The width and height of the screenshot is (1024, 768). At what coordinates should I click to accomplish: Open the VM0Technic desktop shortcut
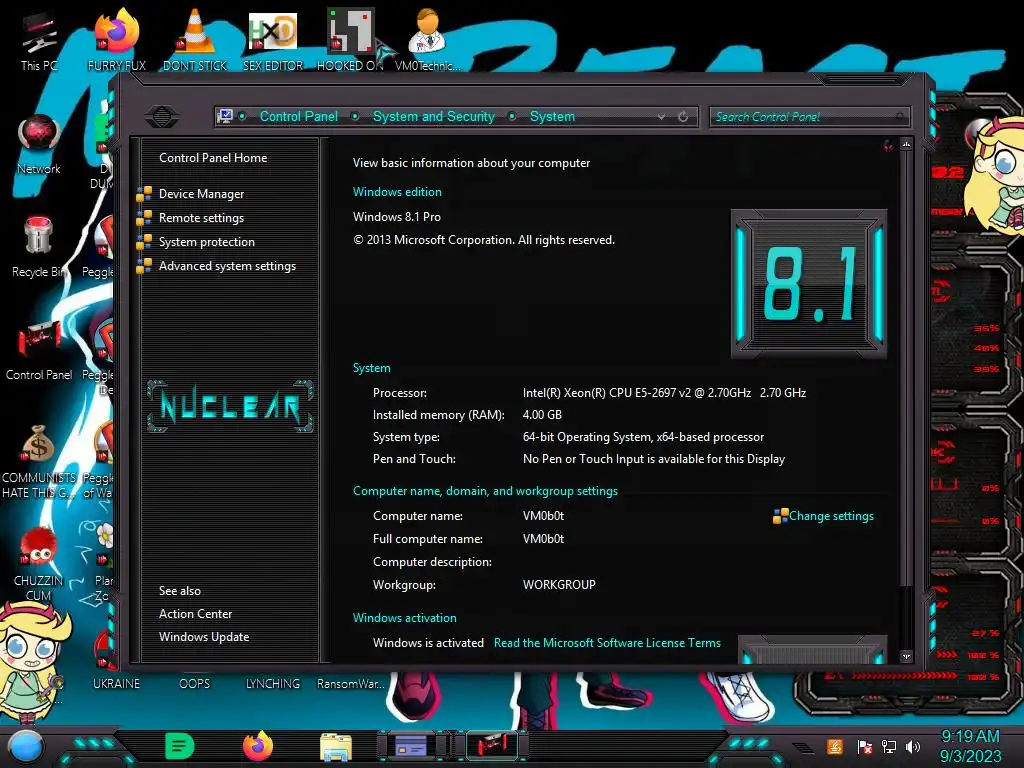tap(428, 40)
